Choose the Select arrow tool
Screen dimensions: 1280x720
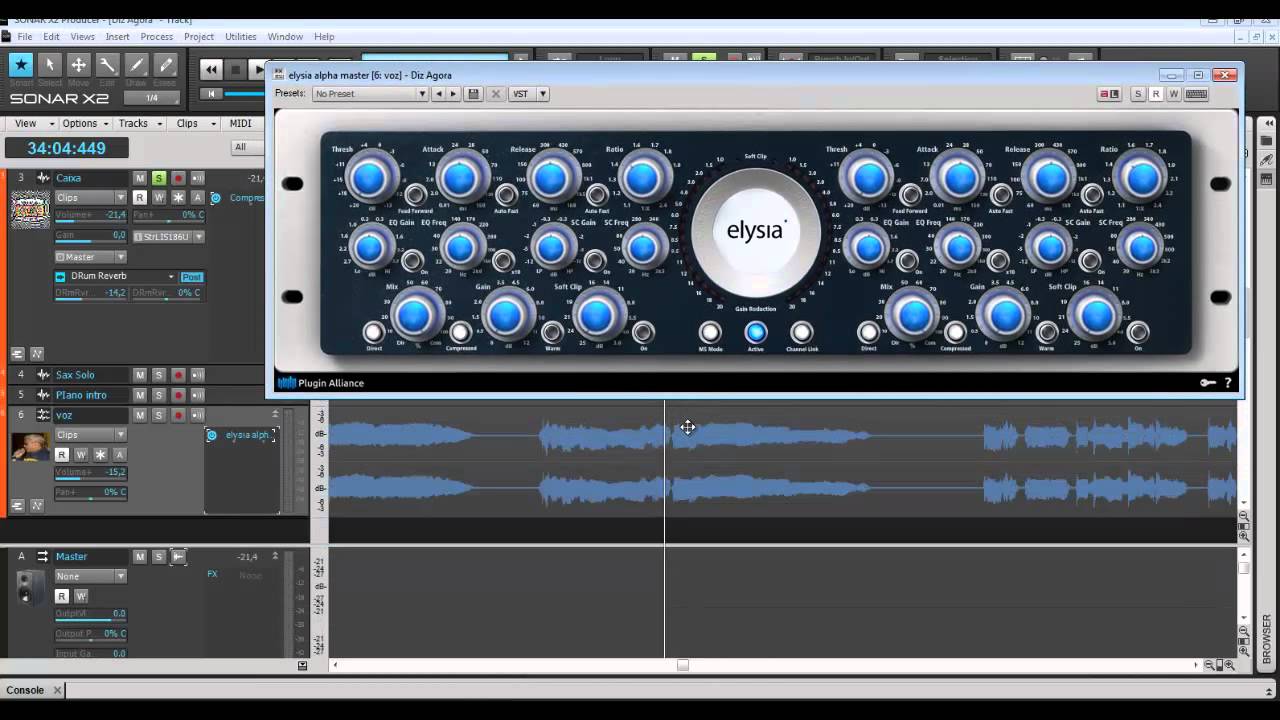coord(49,65)
